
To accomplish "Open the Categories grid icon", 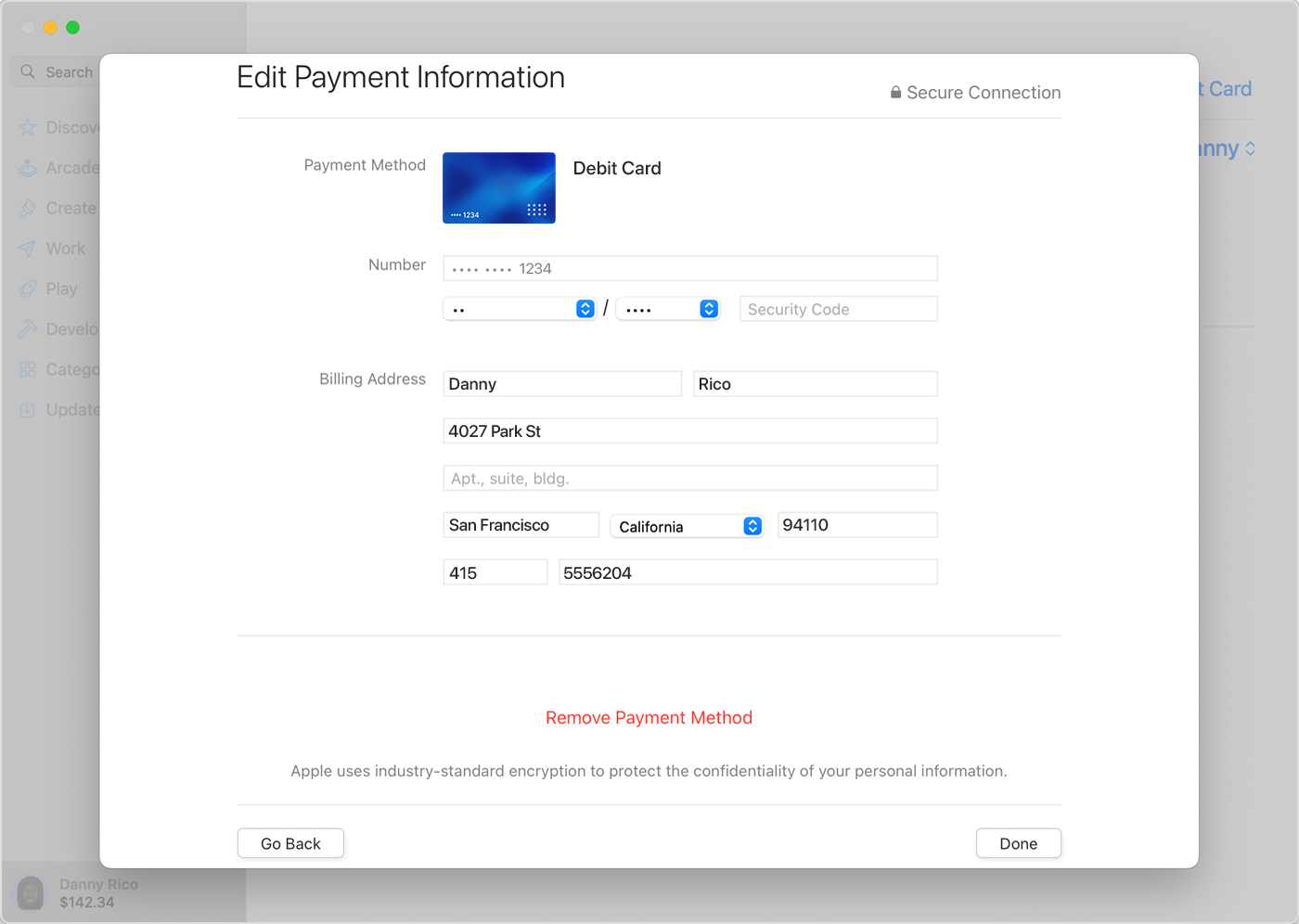I will tap(27, 369).
